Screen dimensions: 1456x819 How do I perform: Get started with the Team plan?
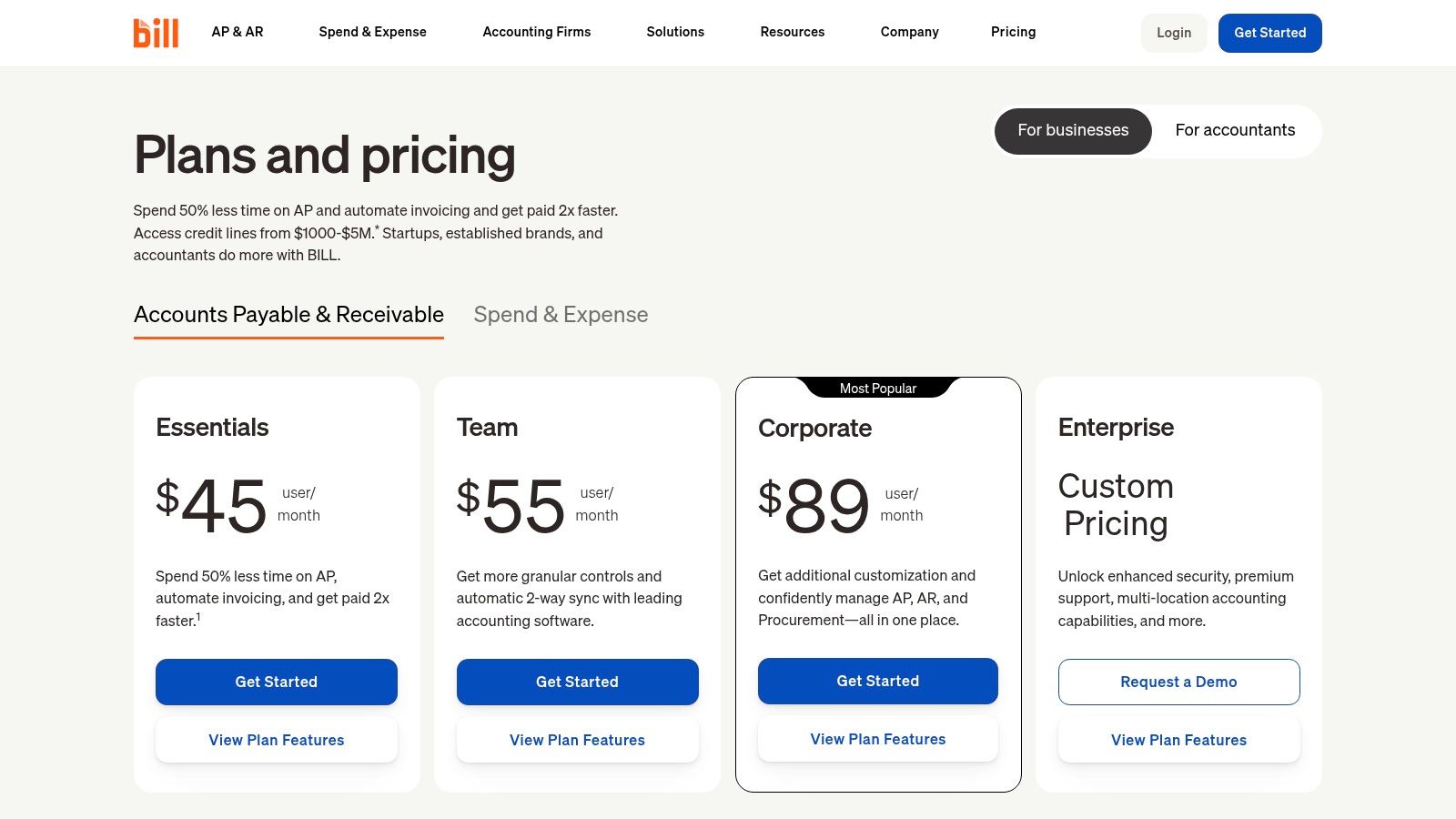pos(577,682)
